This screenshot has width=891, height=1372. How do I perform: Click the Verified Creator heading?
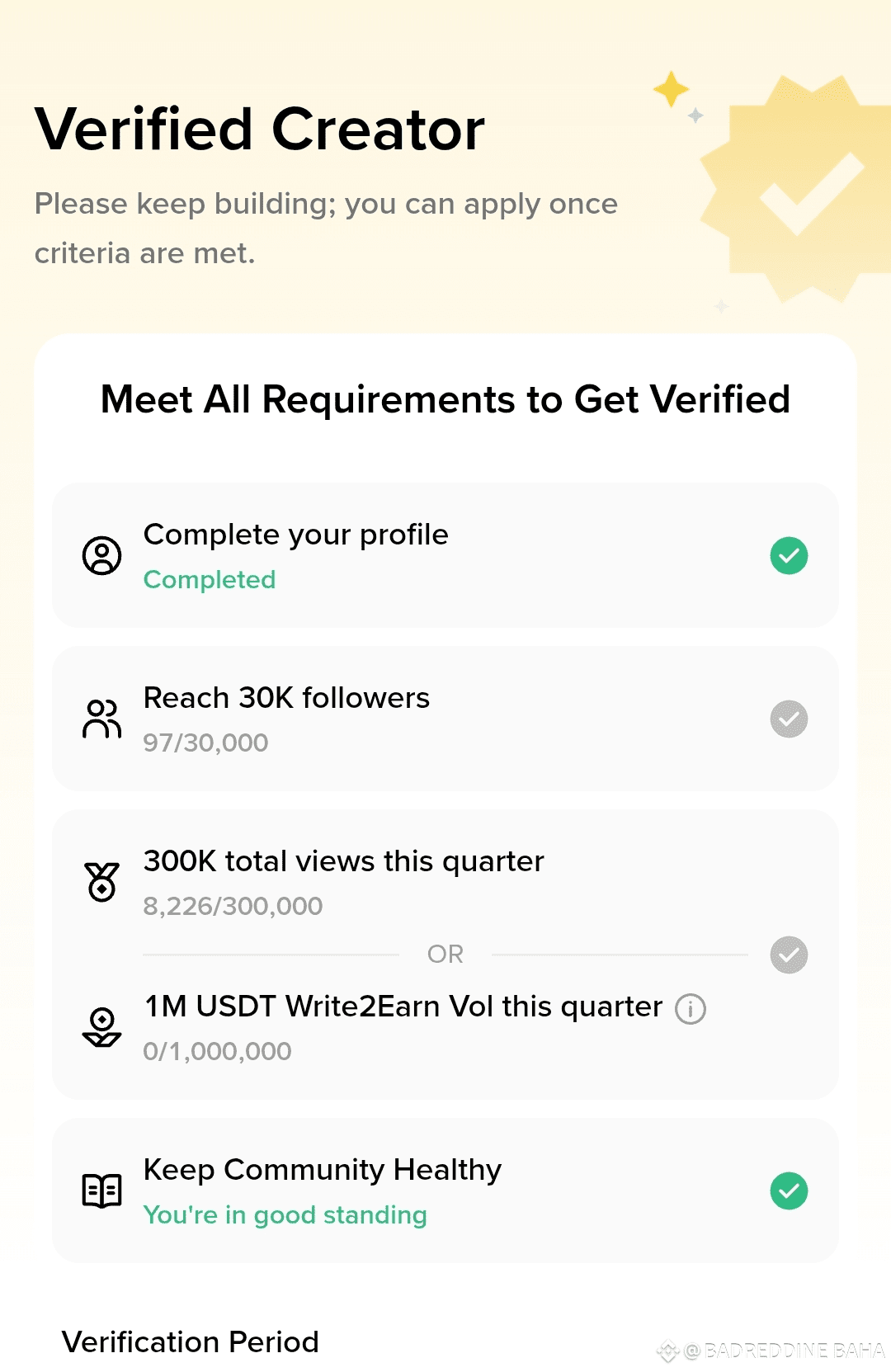click(260, 130)
